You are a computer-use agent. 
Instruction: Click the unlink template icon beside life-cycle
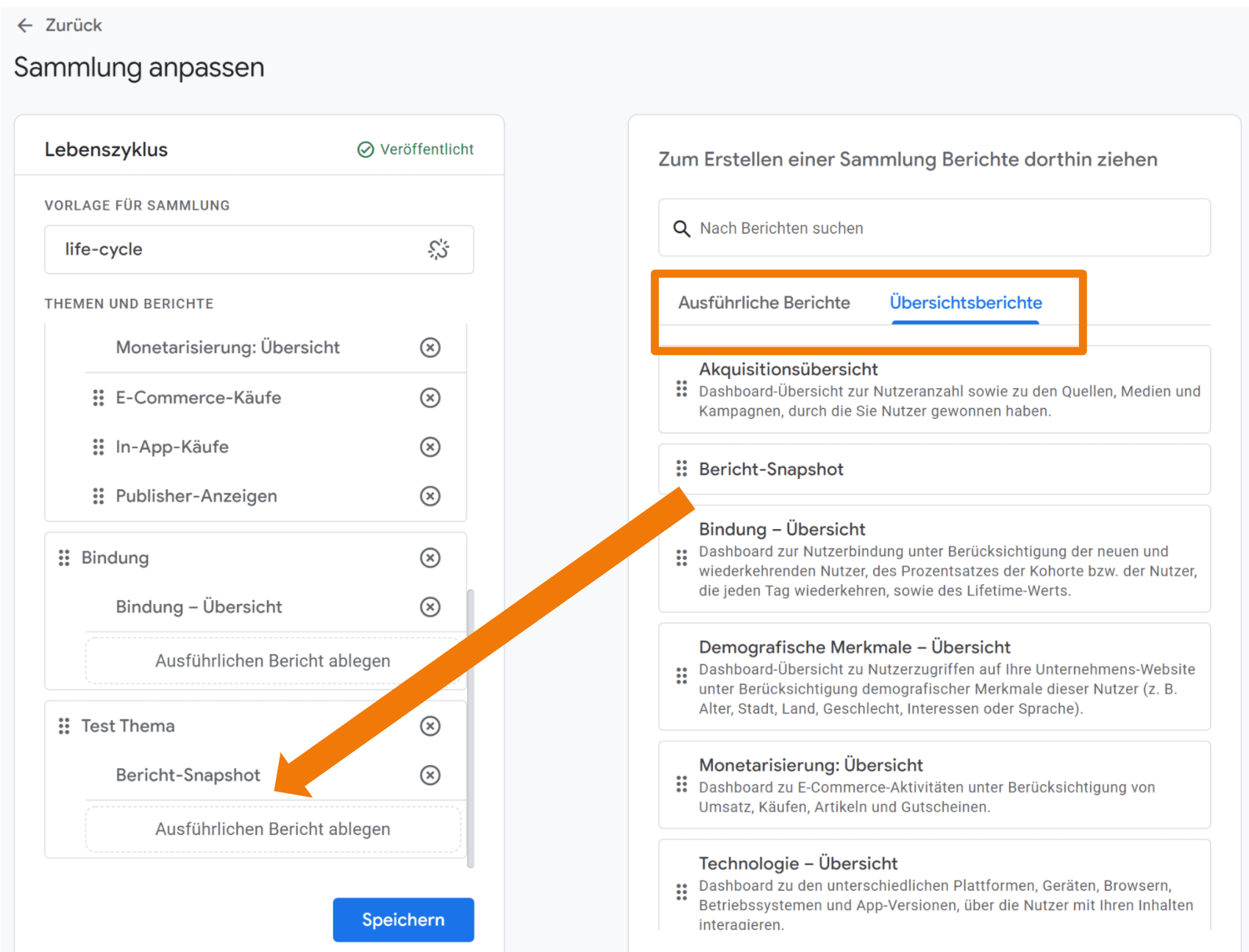438,249
